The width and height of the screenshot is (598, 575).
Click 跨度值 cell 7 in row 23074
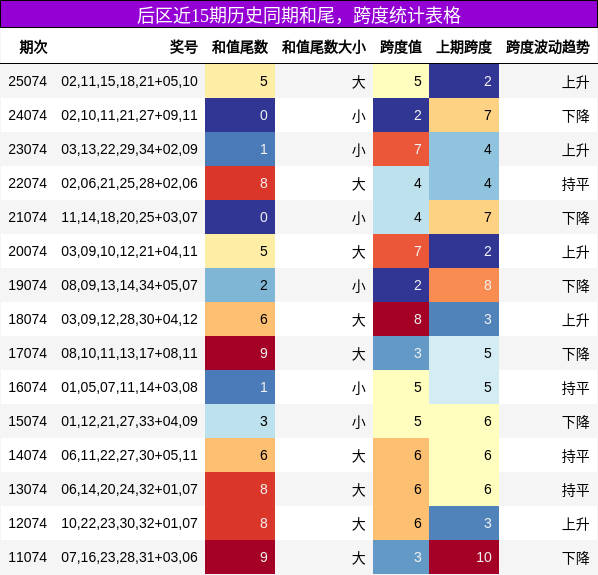[401, 149]
